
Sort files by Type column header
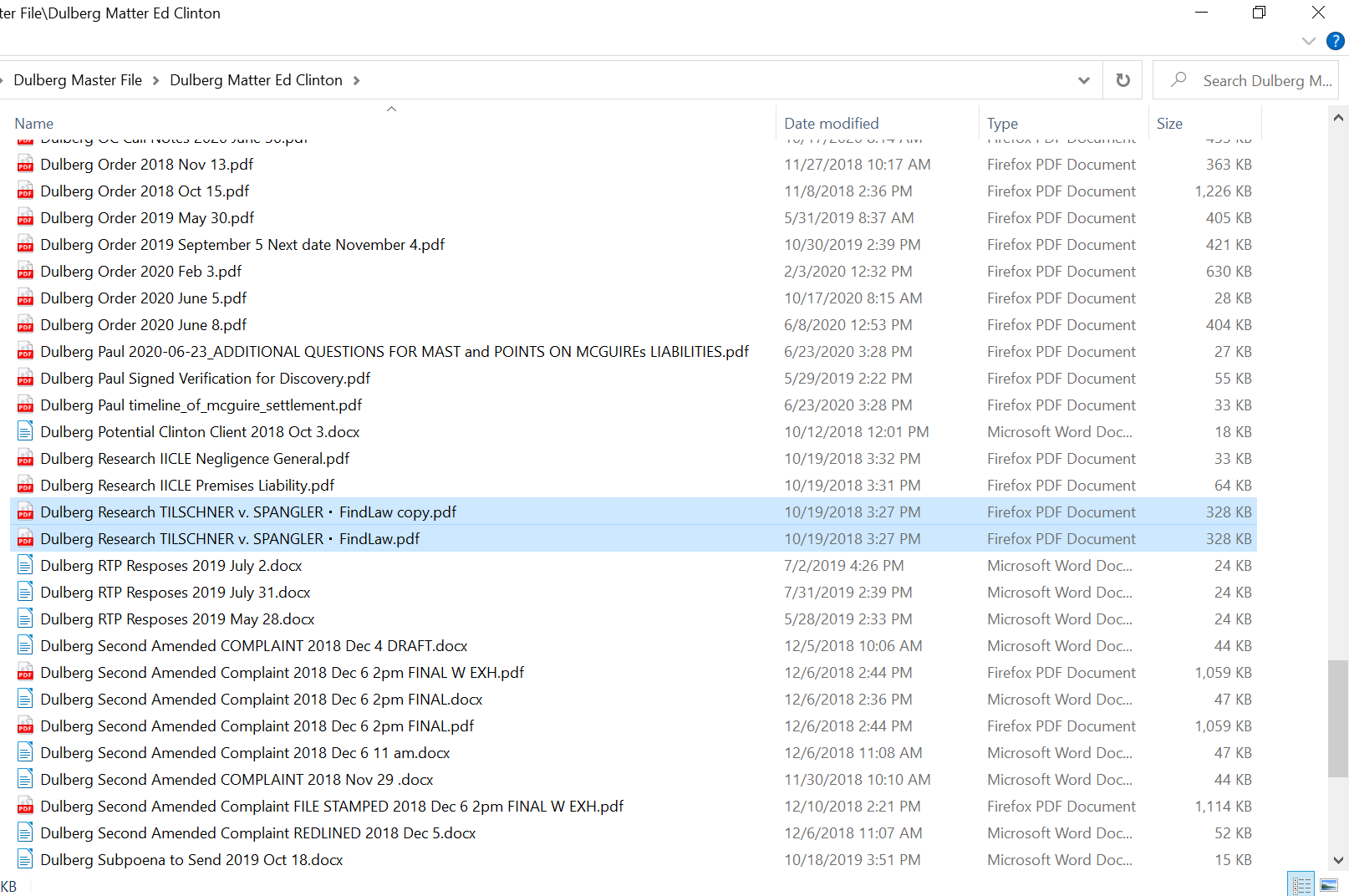coord(1002,124)
